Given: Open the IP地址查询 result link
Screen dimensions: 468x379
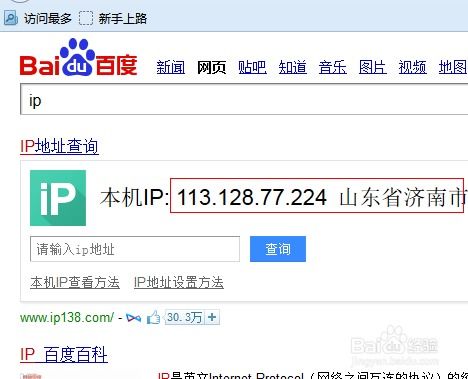Looking at the screenshot, I should [x=59, y=147].
